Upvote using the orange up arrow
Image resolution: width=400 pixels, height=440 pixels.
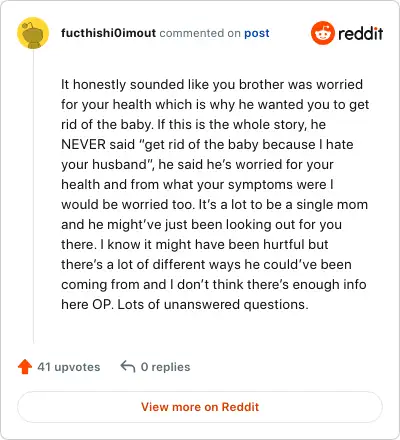tap(25, 367)
